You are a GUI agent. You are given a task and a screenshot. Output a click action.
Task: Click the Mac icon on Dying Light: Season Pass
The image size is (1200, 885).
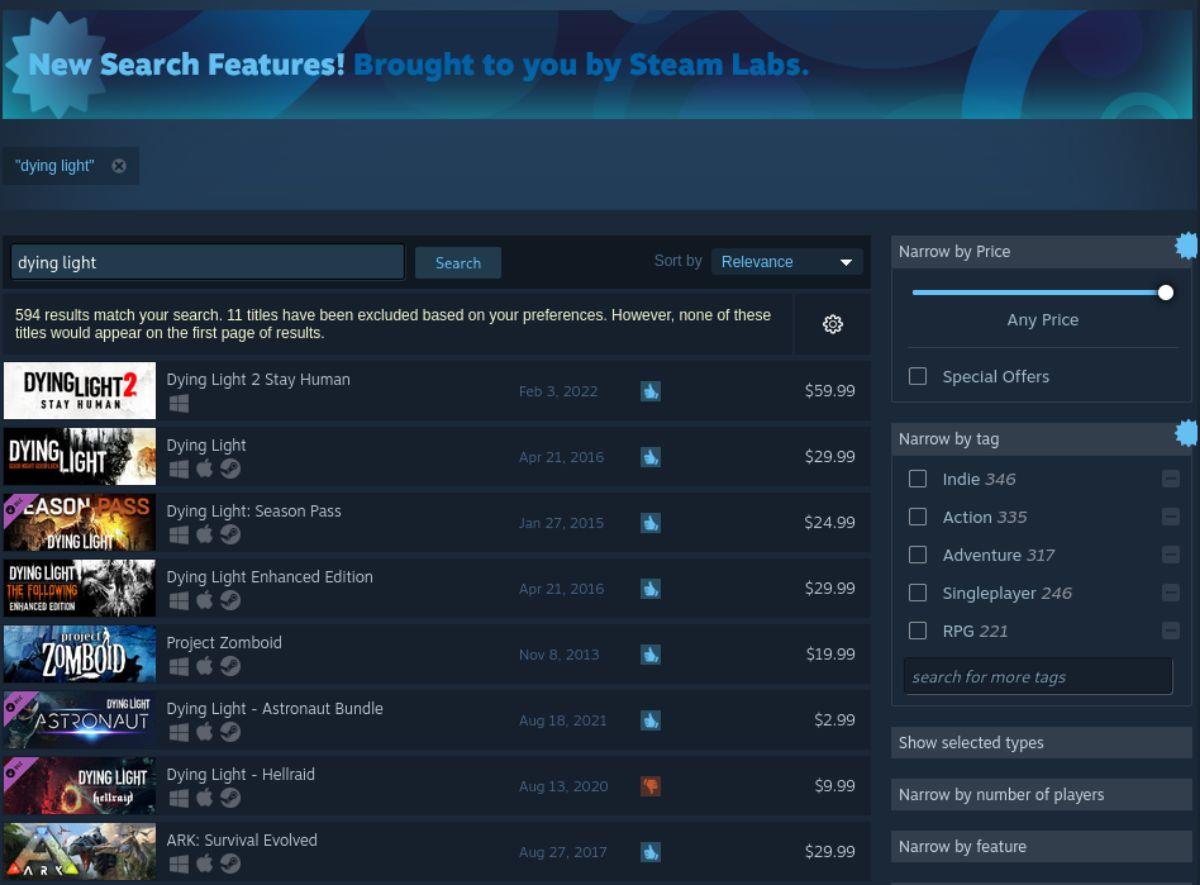(204, 534)
